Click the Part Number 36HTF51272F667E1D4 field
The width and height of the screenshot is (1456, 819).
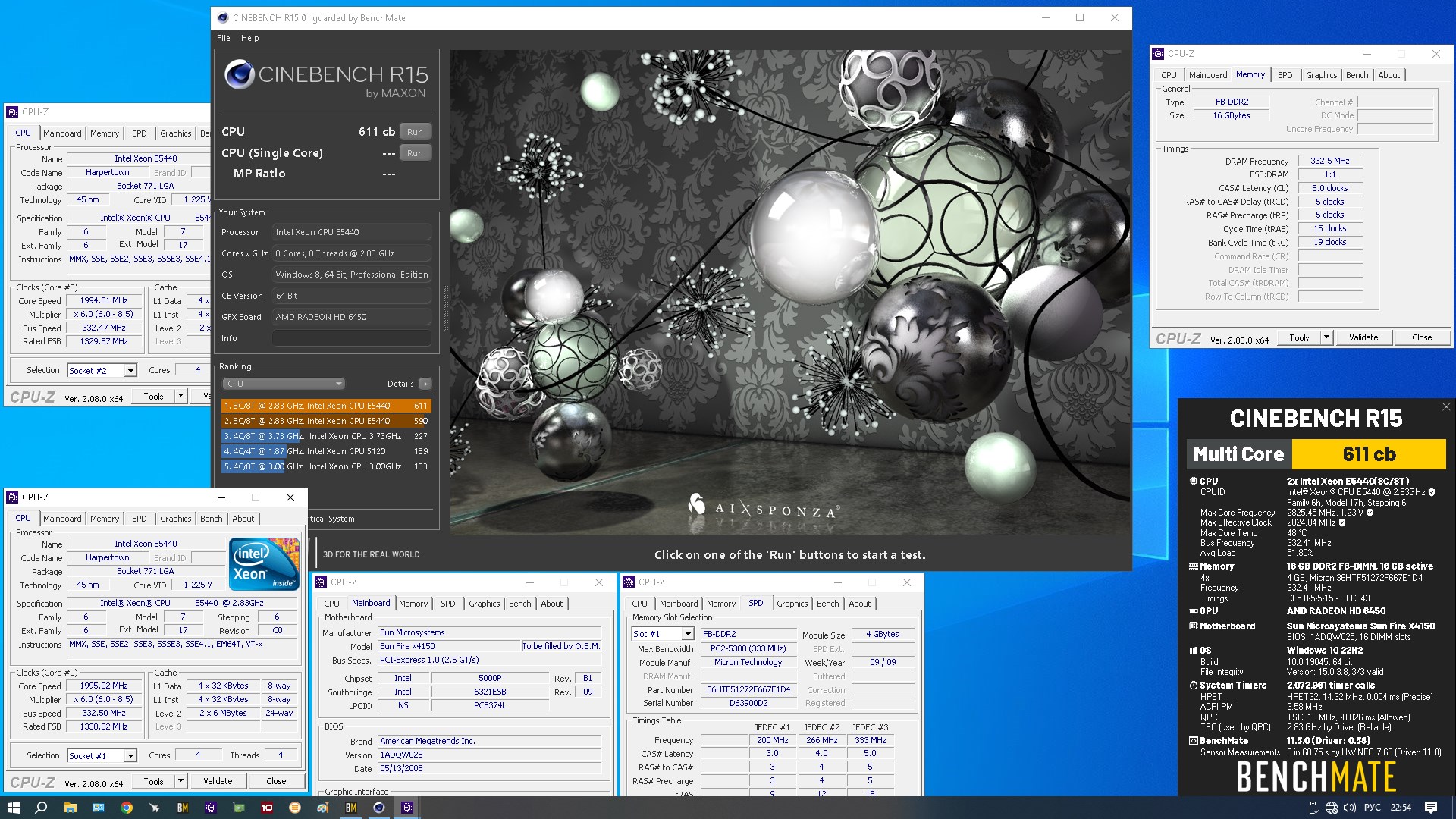coord(748,690)
